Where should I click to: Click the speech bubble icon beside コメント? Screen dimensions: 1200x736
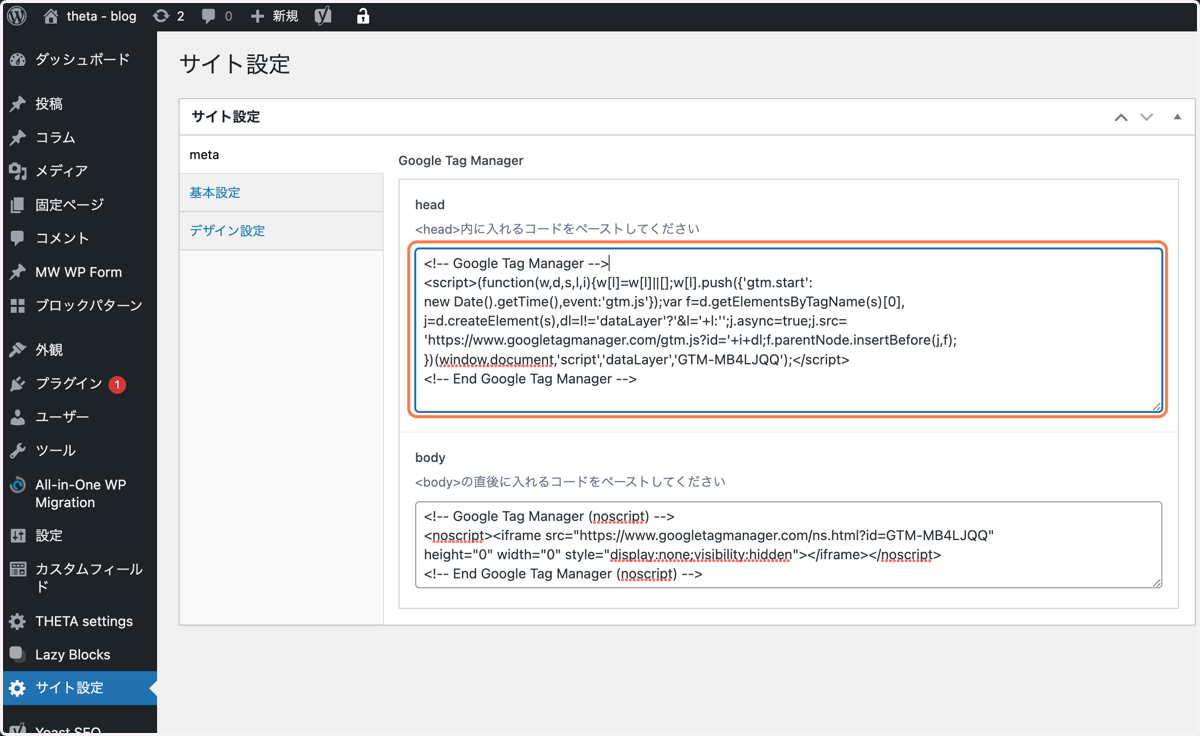(x=17, y=238)
